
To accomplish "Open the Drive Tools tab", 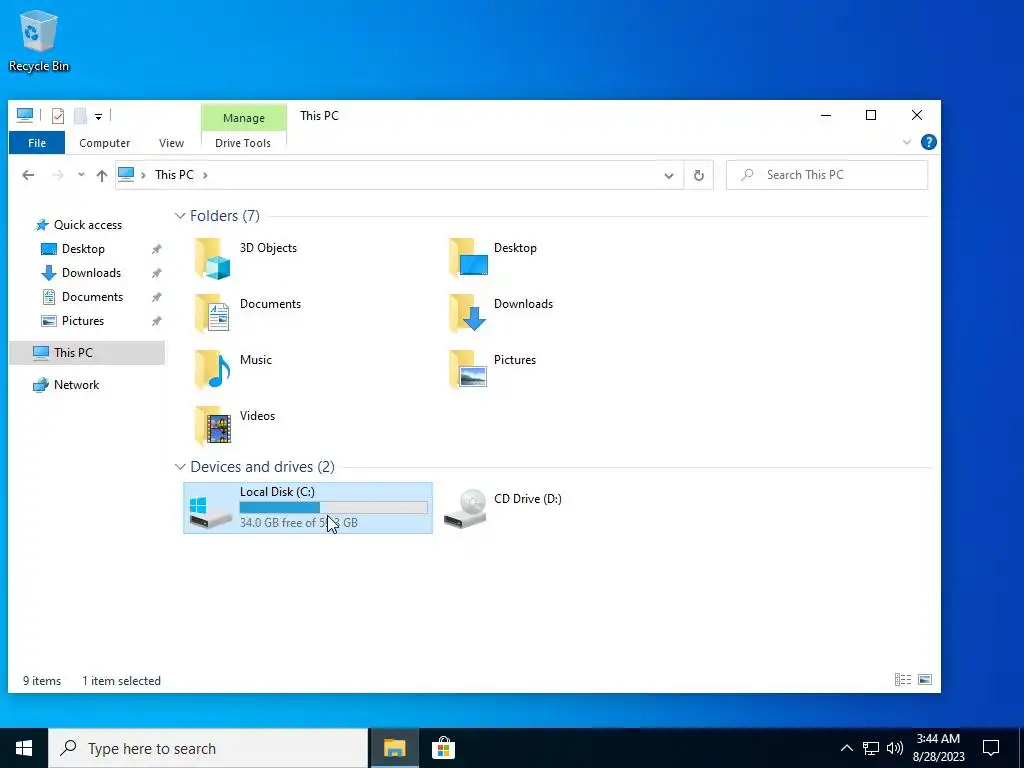I will click(x=243, y=143).
